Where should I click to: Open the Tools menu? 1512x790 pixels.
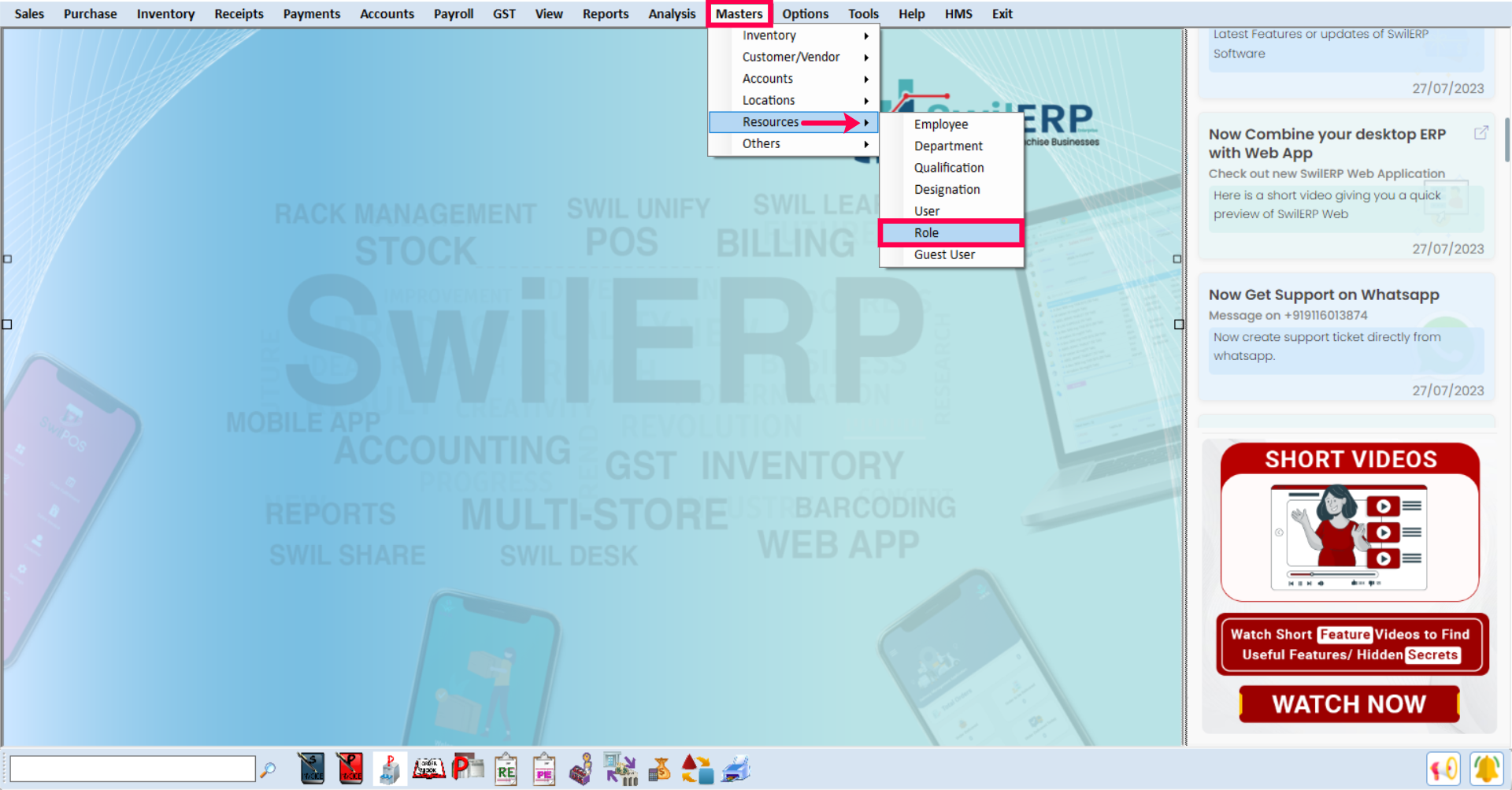(x=863, y=13)
